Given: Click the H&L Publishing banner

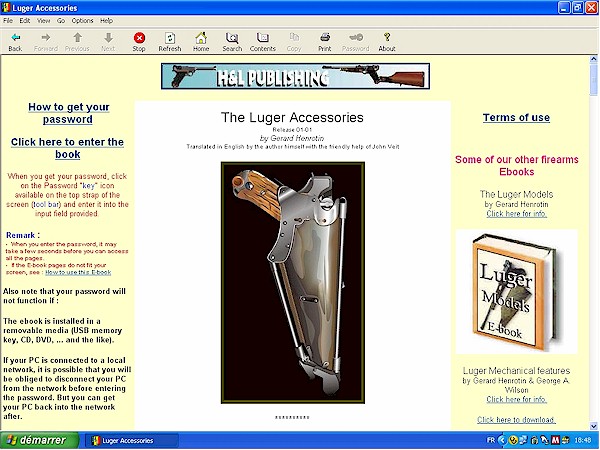Looking at the screenshot, I should [295, 76].
